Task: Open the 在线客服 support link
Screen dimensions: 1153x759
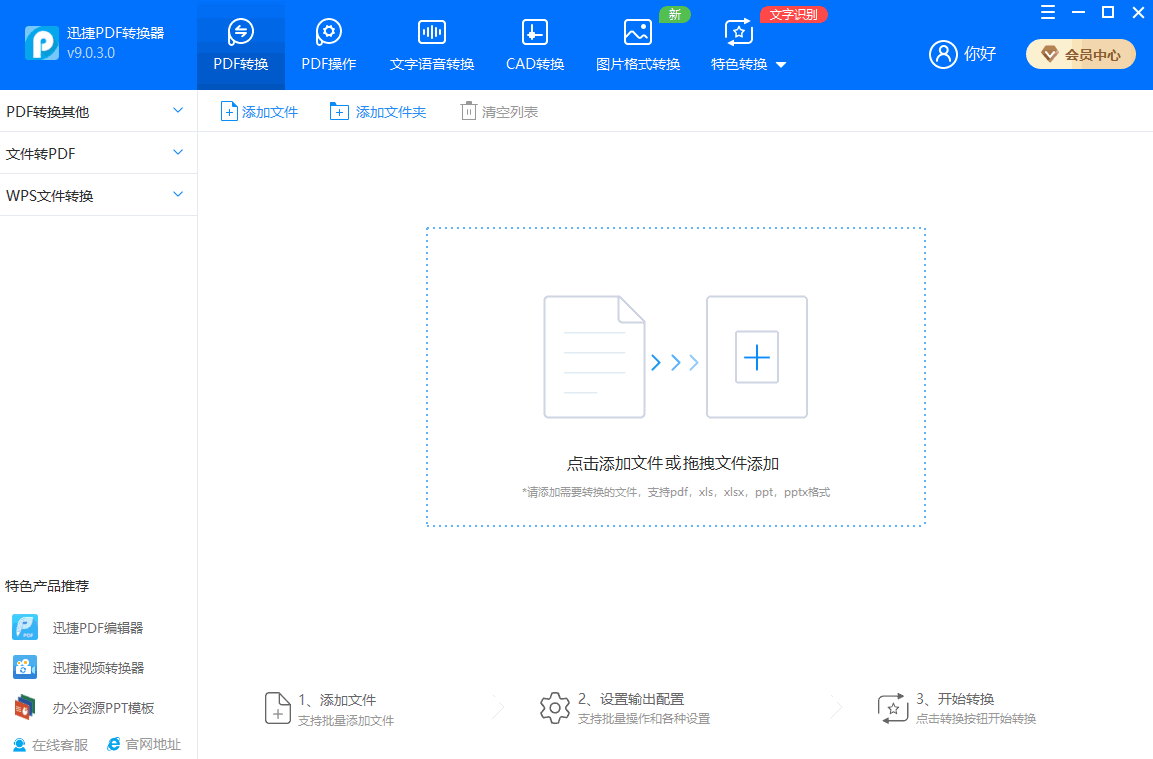Action: 50,745
